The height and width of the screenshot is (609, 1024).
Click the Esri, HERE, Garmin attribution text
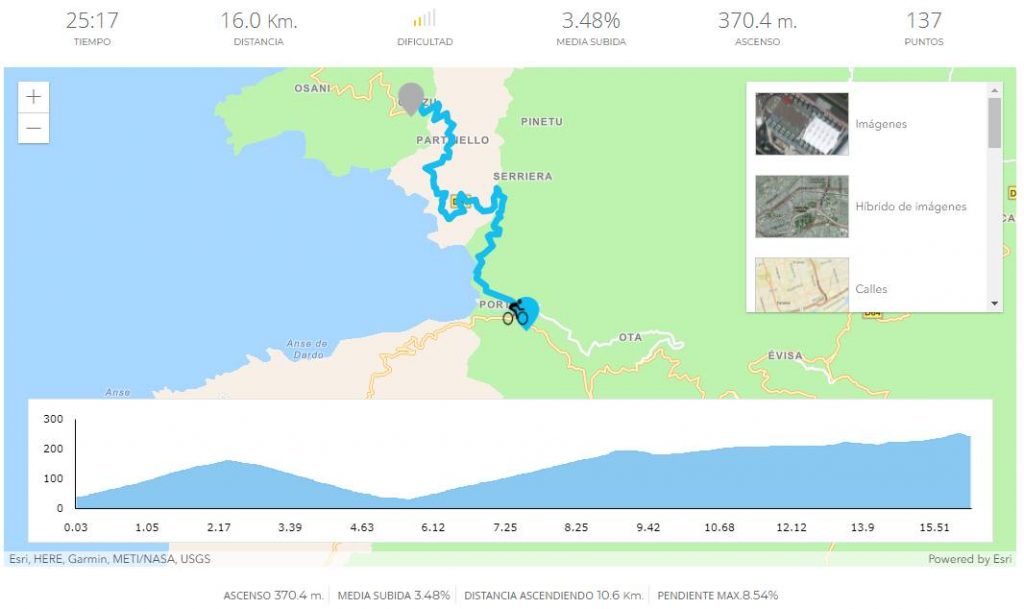[x=110, y=559]
